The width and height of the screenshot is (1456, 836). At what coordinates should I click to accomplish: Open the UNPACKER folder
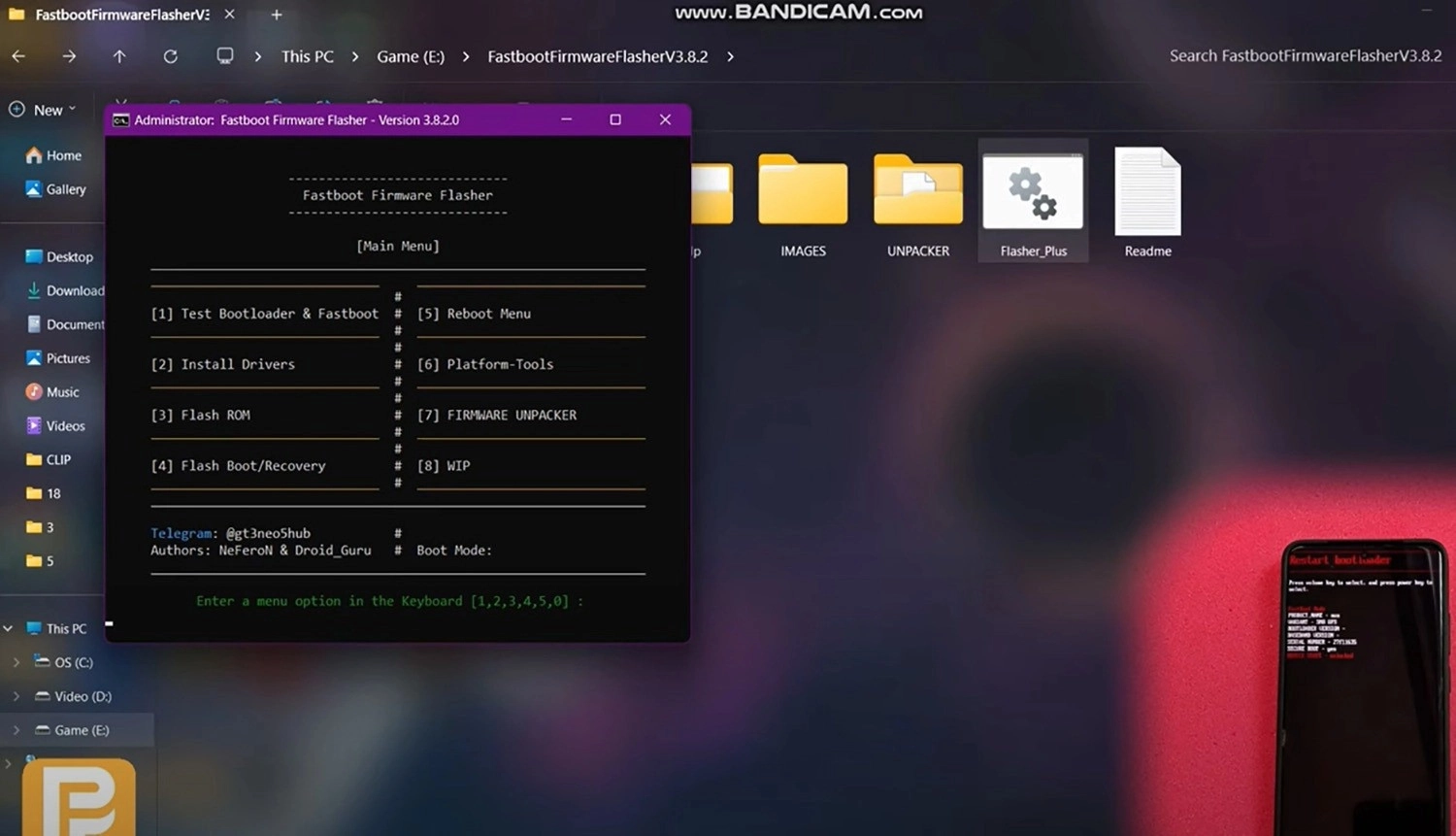(917, 205)
